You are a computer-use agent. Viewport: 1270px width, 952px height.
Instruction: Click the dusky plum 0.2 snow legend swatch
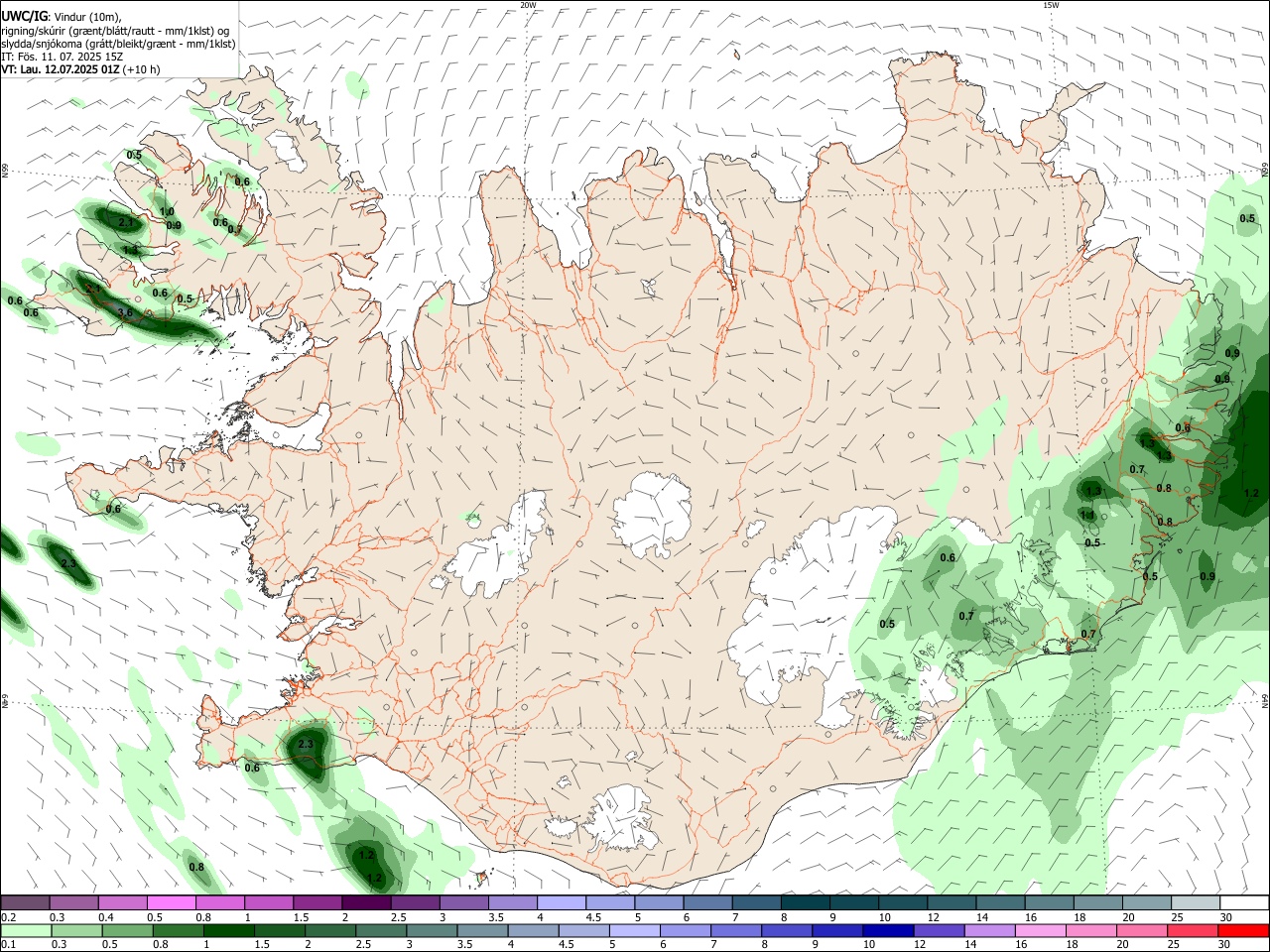coord(26,903)
